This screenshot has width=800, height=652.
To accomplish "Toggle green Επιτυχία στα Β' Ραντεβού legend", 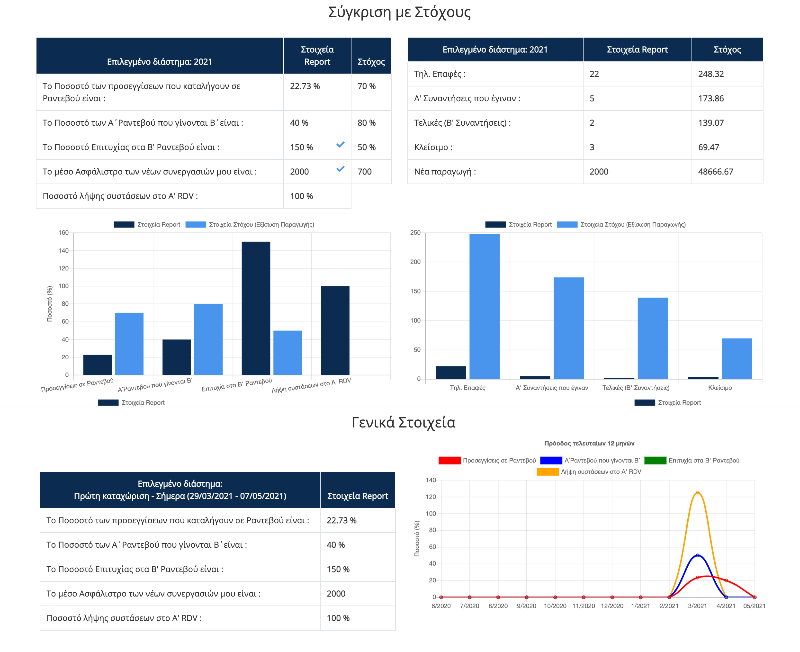I will [692, 460].
